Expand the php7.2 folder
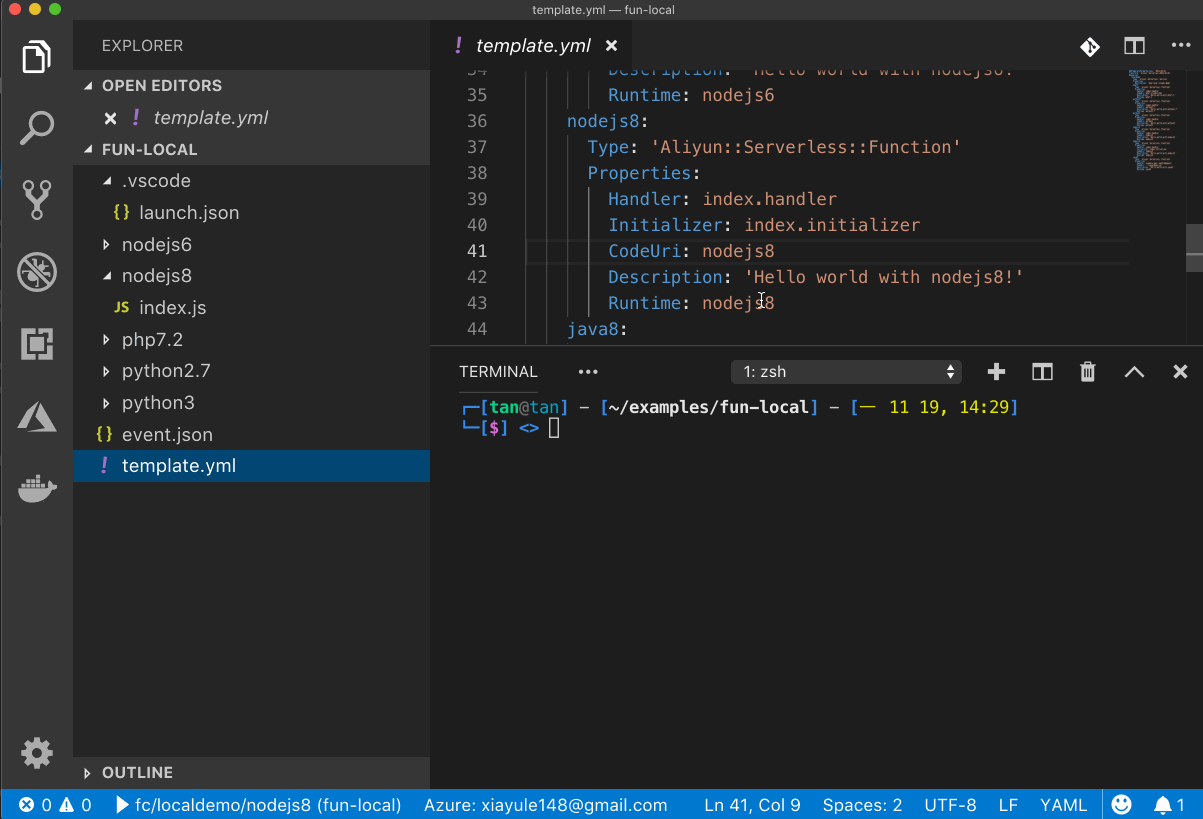1203x819 pixels. tap(108, 340)
